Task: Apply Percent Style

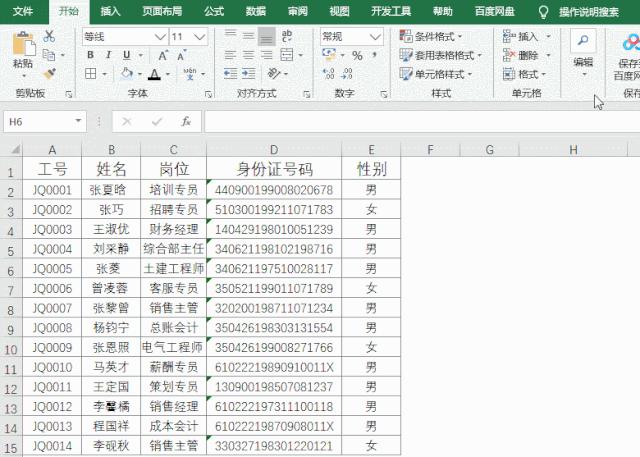Action: 357,55
